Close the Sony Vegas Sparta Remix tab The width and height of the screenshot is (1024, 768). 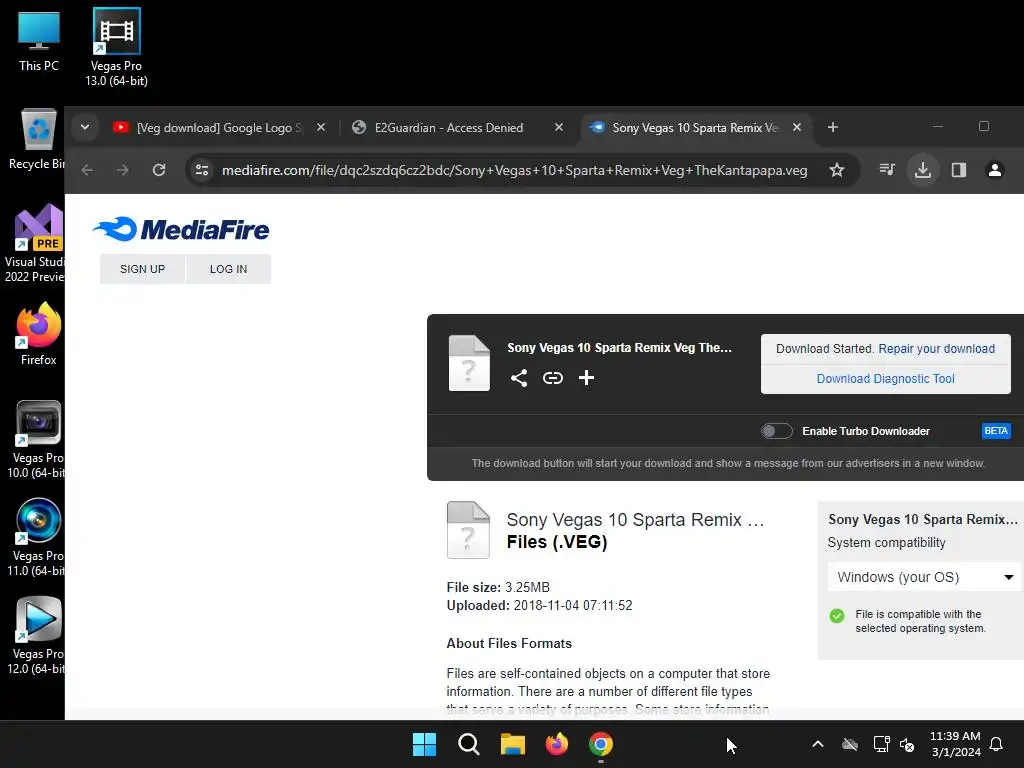[x=797, y=127]
